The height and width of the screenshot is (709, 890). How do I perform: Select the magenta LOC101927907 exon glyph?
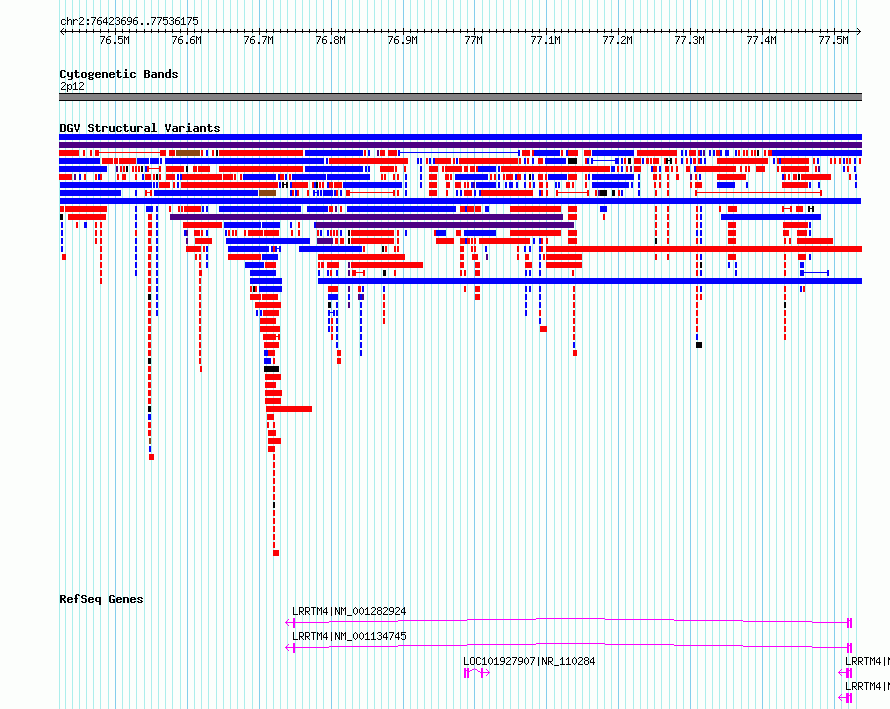[x=476, y=673]
